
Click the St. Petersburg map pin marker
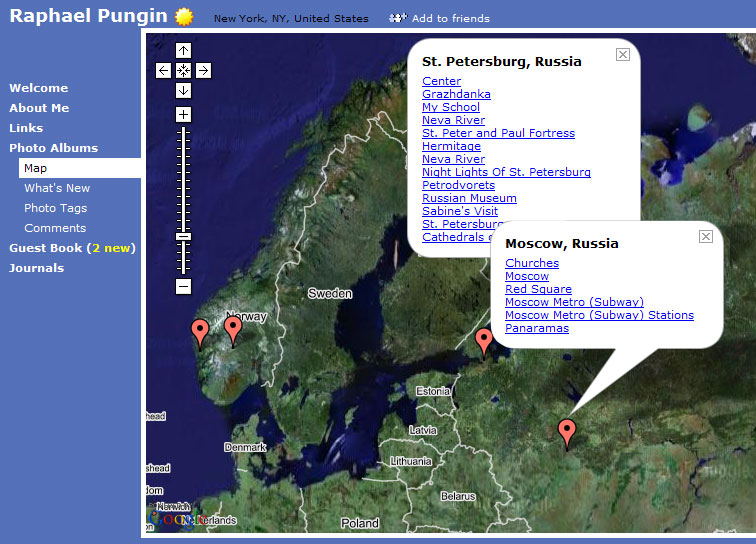coord(484,343)
